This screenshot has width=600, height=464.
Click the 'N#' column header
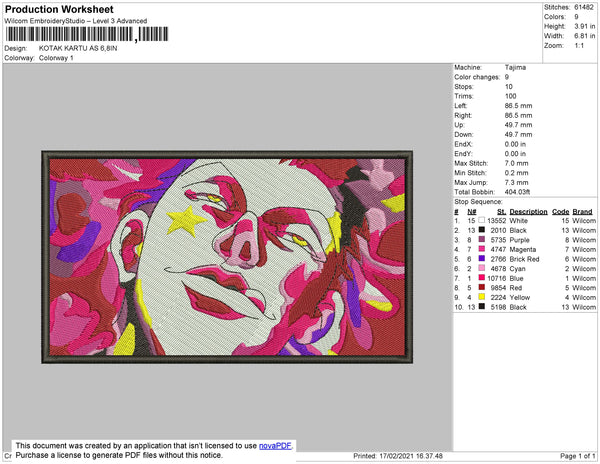pyautogui.click(x=472, y=212)
